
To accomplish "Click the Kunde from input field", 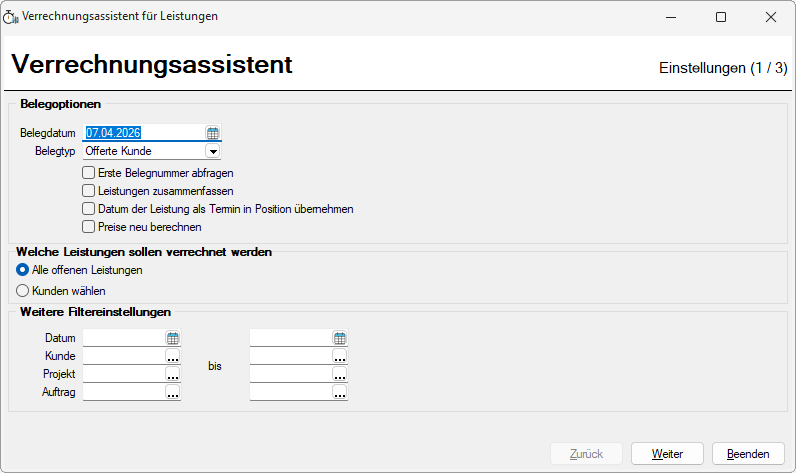I will 123,357.
